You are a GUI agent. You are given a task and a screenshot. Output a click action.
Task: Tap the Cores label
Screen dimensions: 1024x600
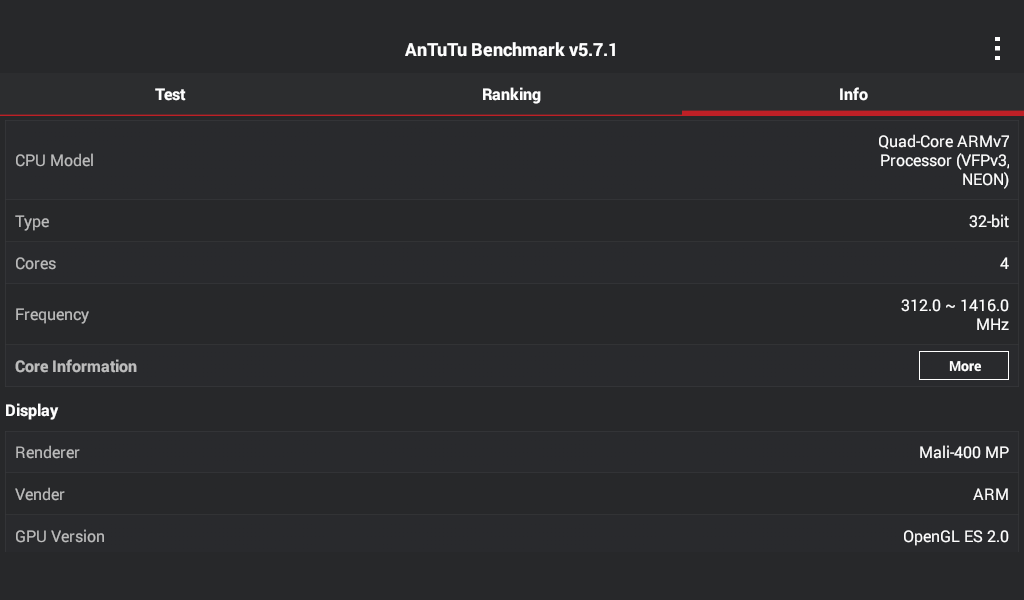tap(35, 263)
